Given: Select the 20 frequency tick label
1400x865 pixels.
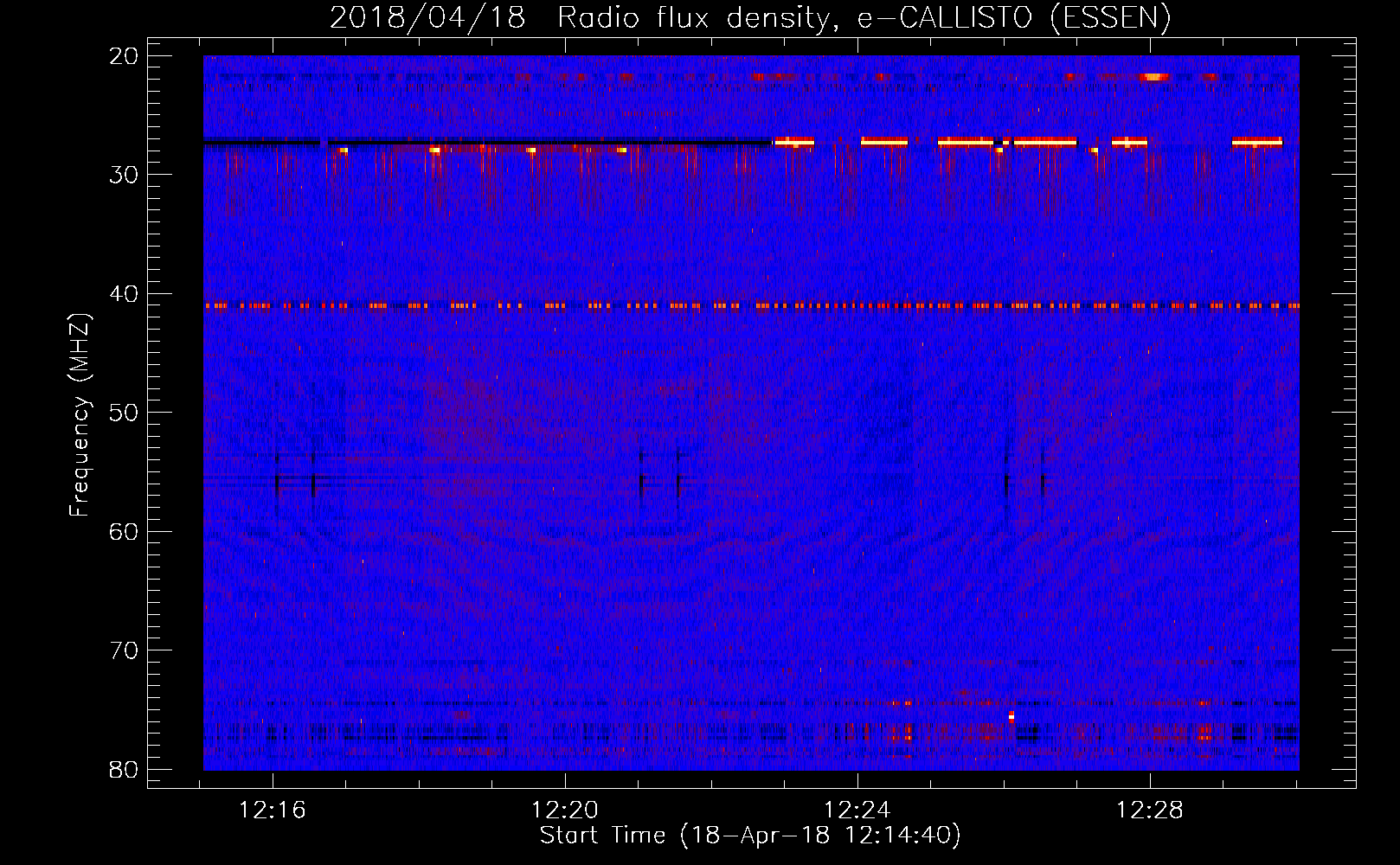Looking at the screenshot, I should pyautogui.click(x=125, y=56).
